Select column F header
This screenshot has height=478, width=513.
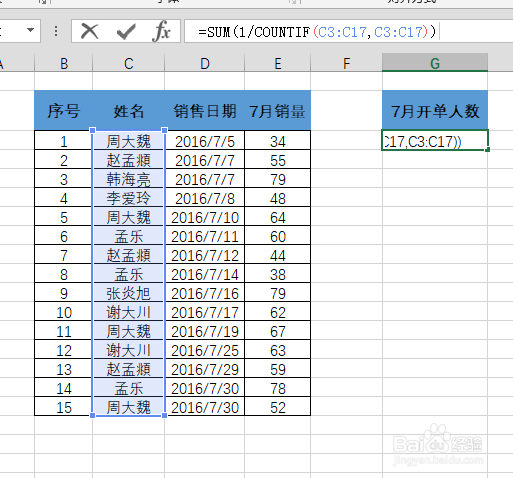point(347,63)
